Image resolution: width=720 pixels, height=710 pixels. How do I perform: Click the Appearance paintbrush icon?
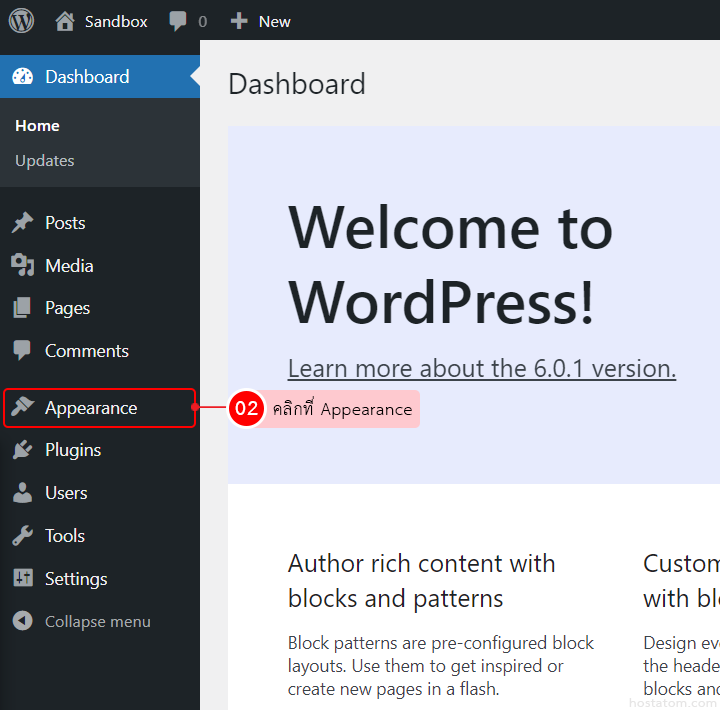22,408
